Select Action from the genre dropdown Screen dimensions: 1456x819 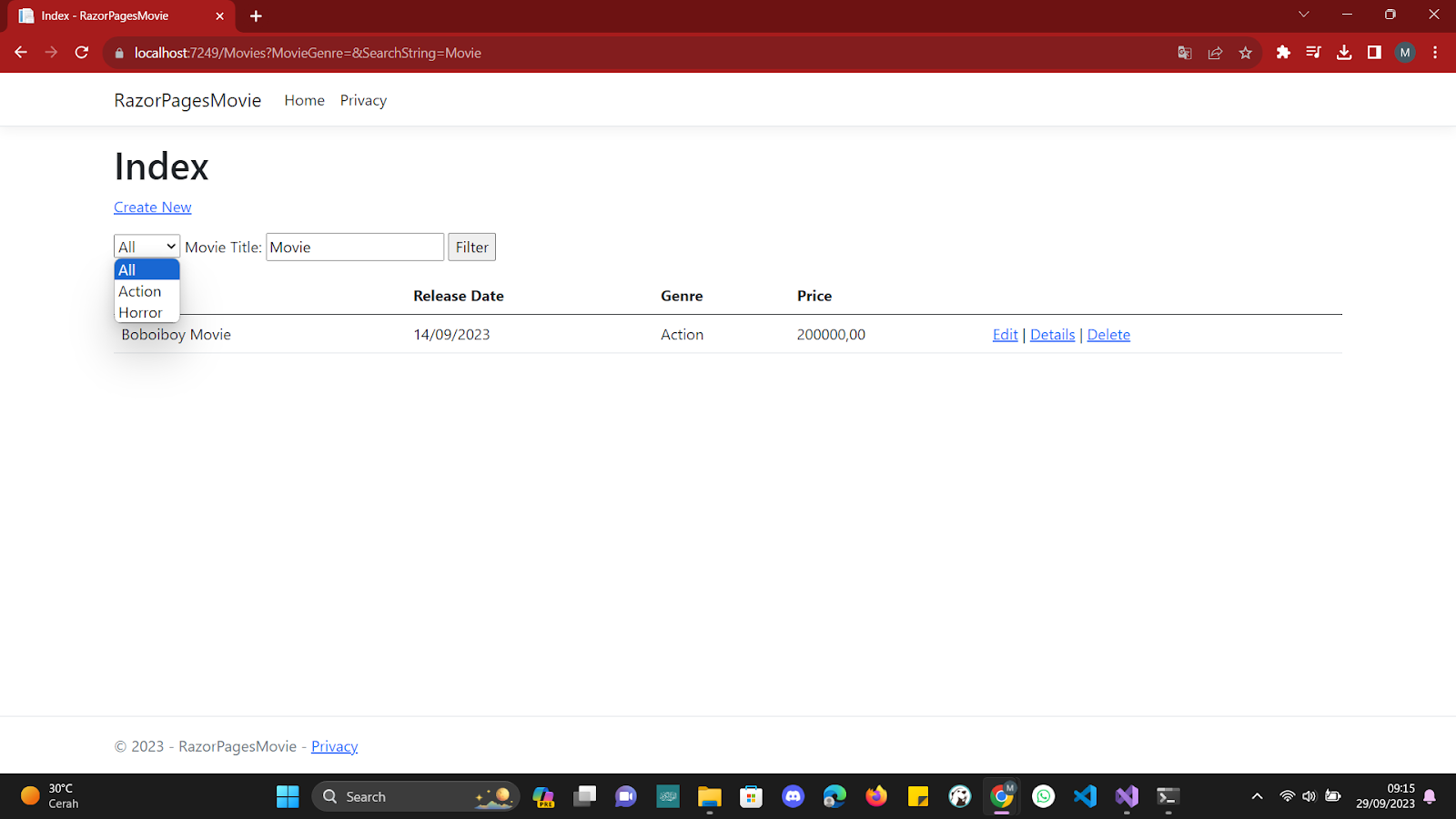point(140,291)
